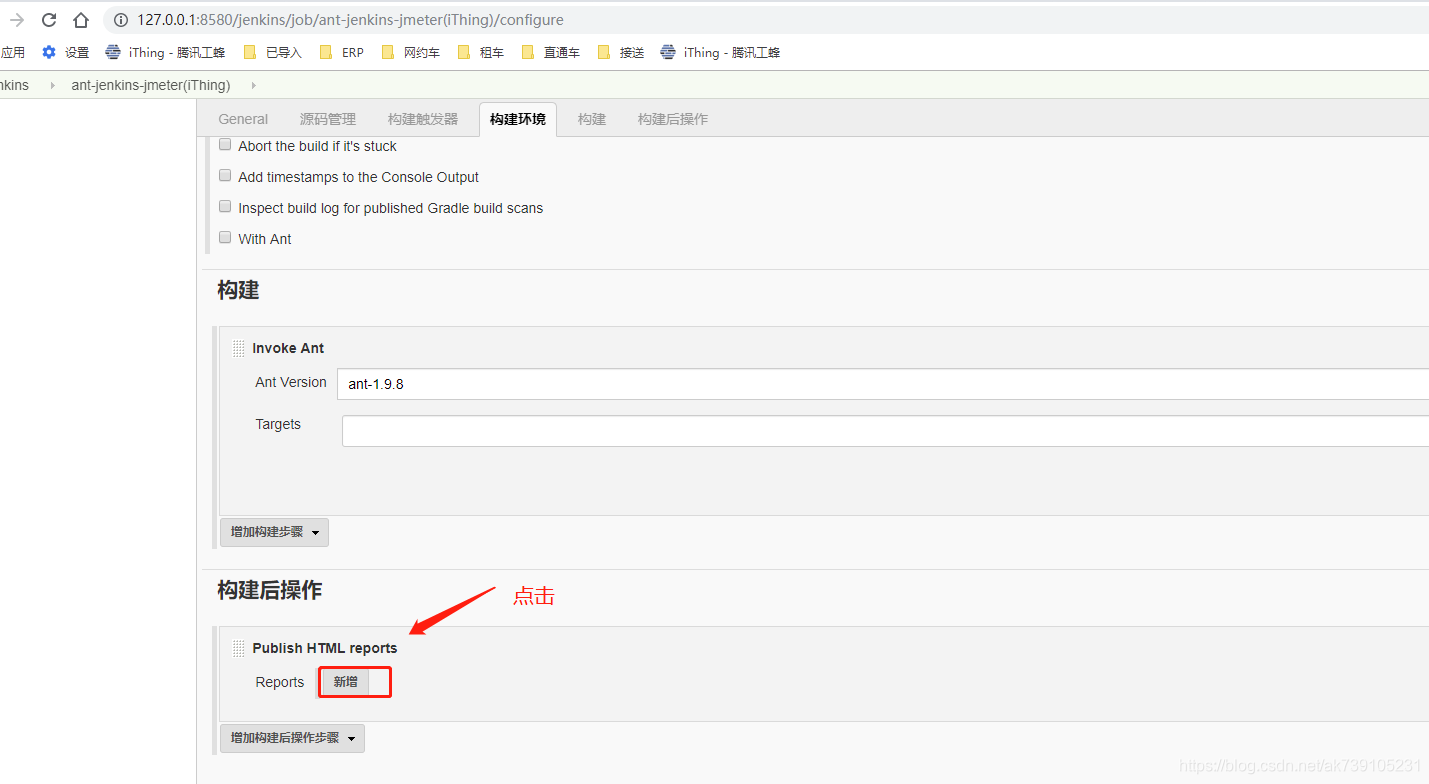The image size is (1429, 784).
Task: Open the Ant Version selector ant-1.9.8
Action: click(x=883, y=383)
